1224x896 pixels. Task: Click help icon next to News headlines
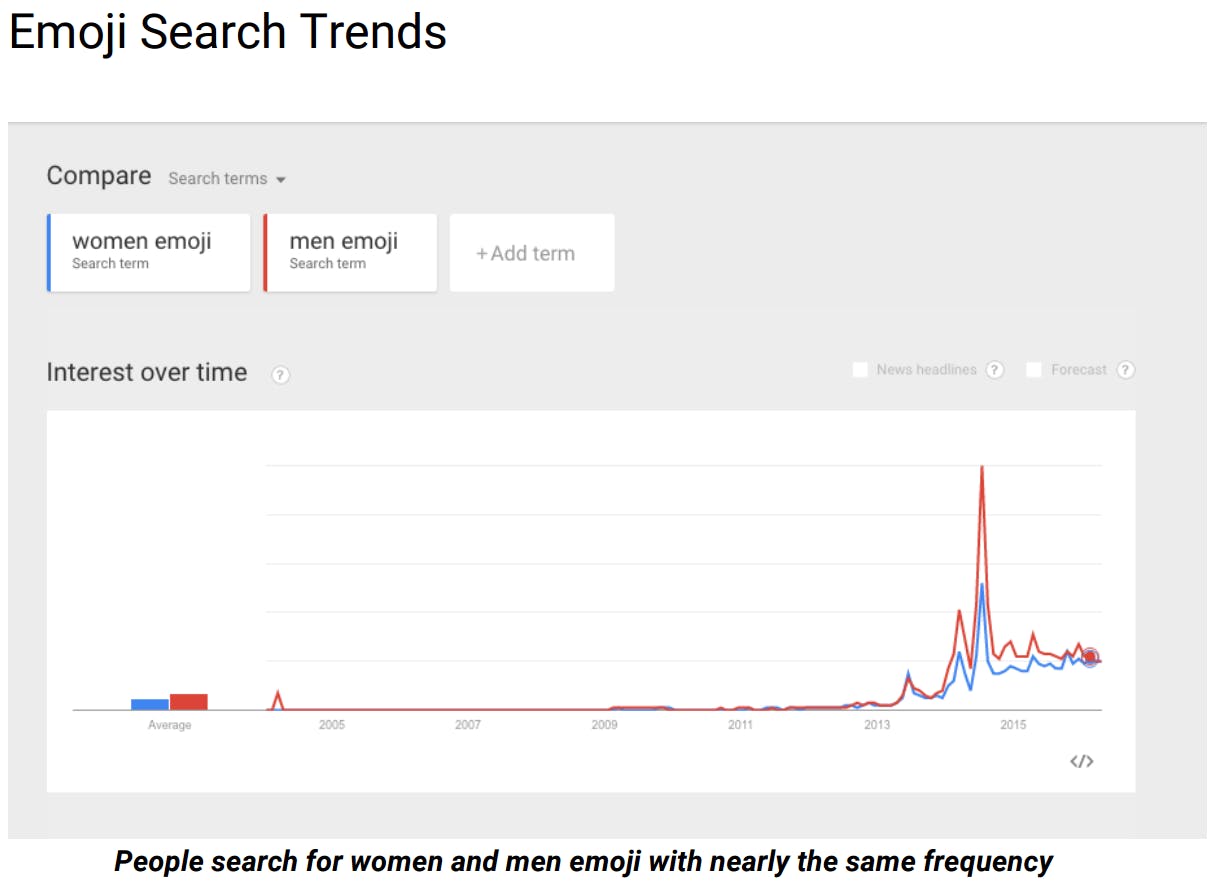994,370
